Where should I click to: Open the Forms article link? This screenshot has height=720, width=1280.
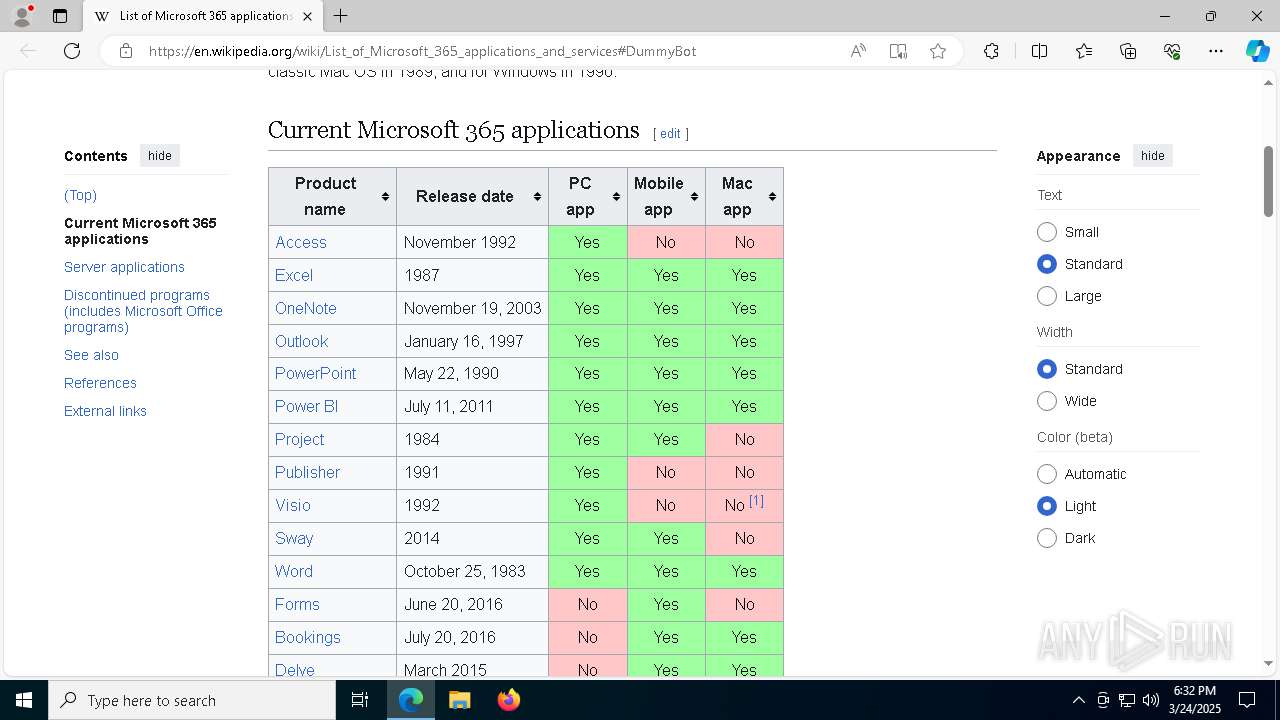pyautogui.click(x=297, y=604)
